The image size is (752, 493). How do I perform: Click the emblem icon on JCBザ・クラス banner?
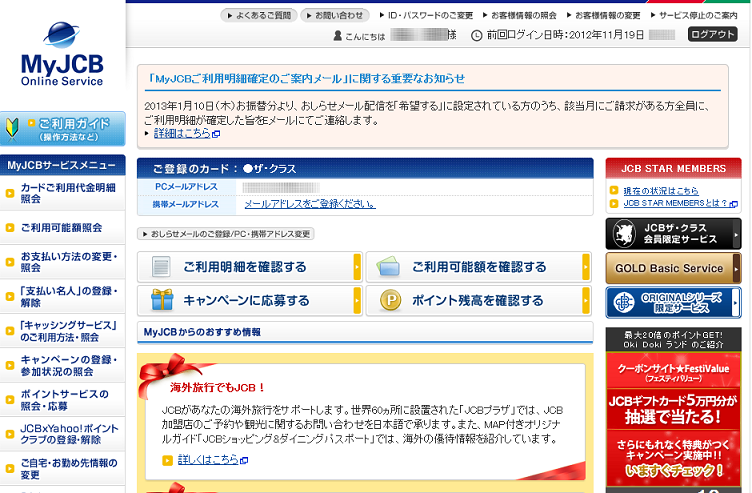pos(624,234)
